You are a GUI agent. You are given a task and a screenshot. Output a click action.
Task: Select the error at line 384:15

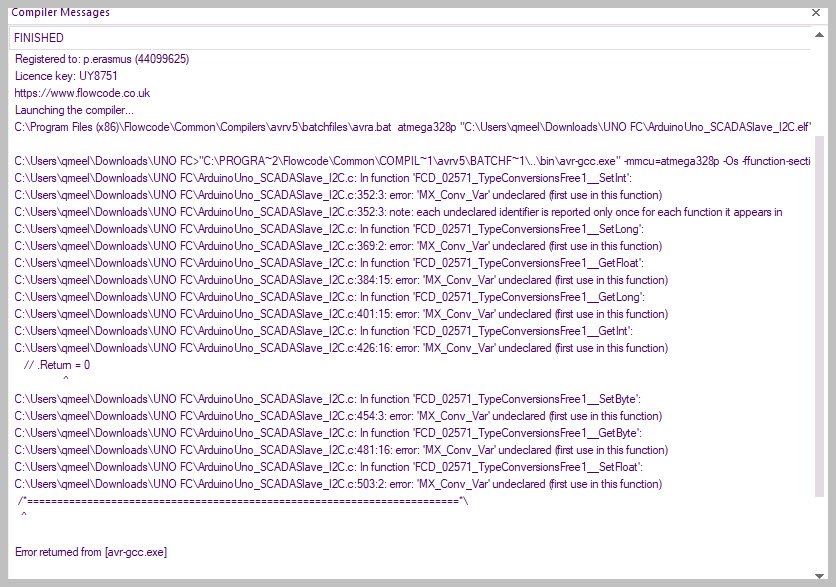coord(341,280)
